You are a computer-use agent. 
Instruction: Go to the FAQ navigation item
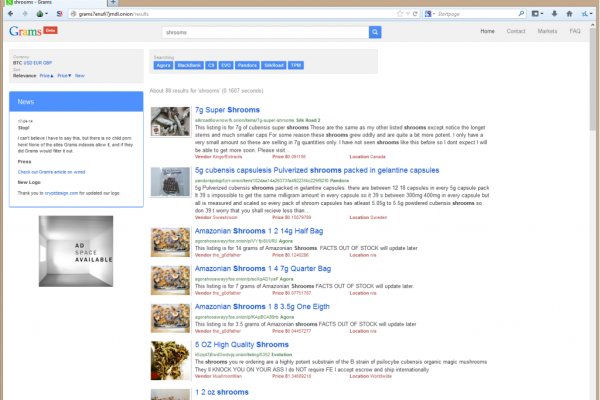(x=575, y=32)
